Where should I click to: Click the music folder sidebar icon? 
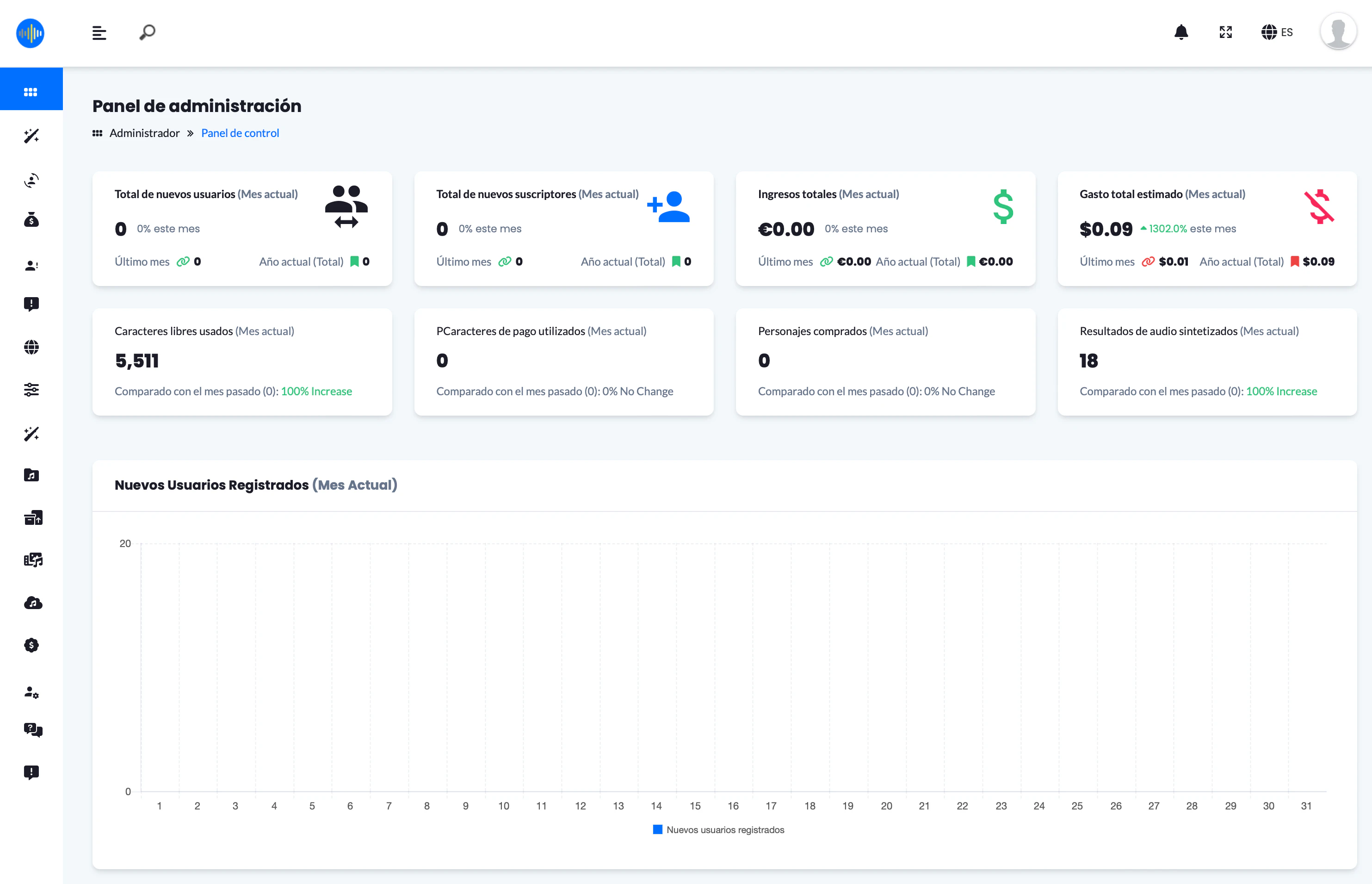[31, 475]
